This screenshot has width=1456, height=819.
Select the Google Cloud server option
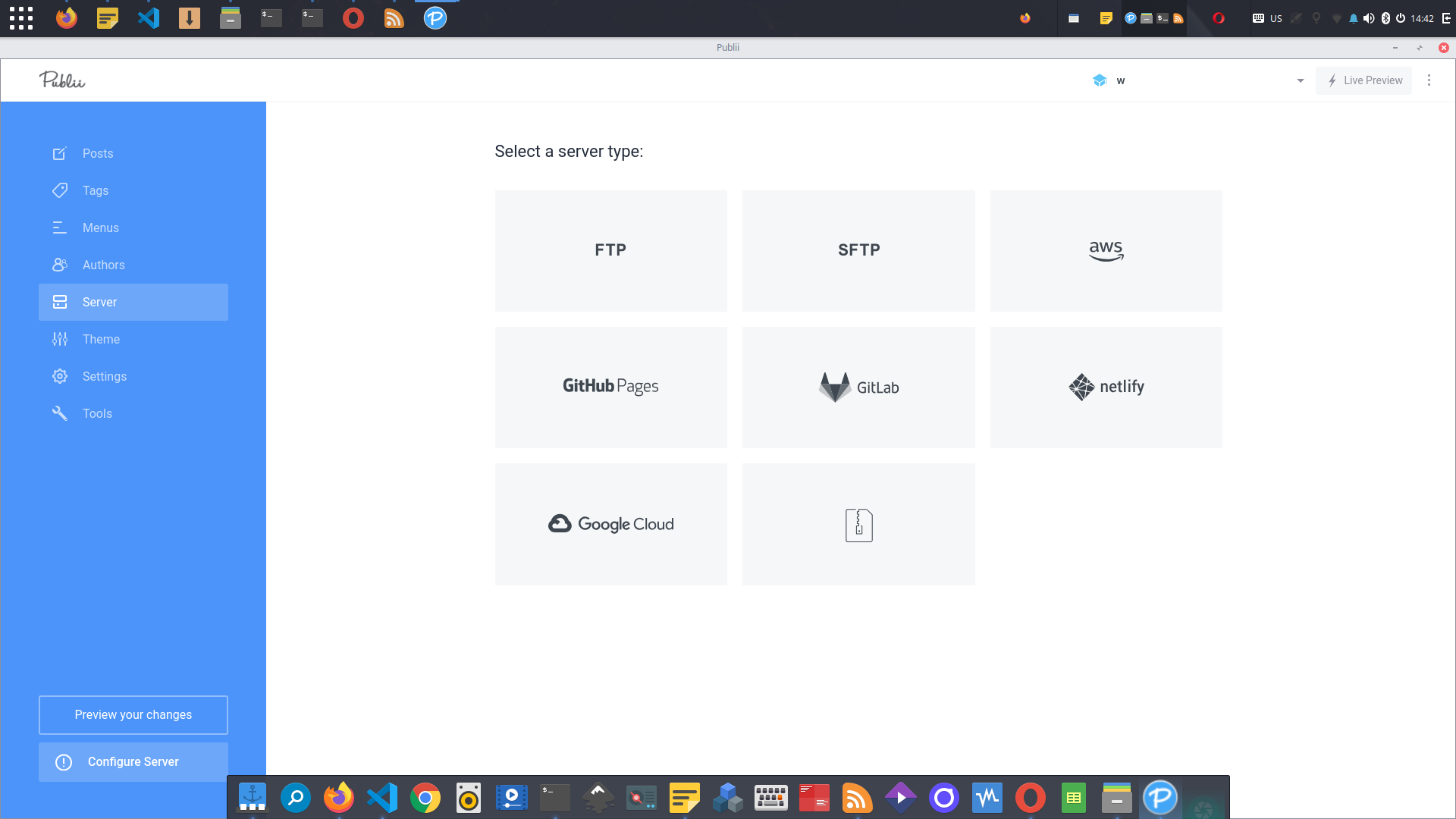[x=610, y=524]
